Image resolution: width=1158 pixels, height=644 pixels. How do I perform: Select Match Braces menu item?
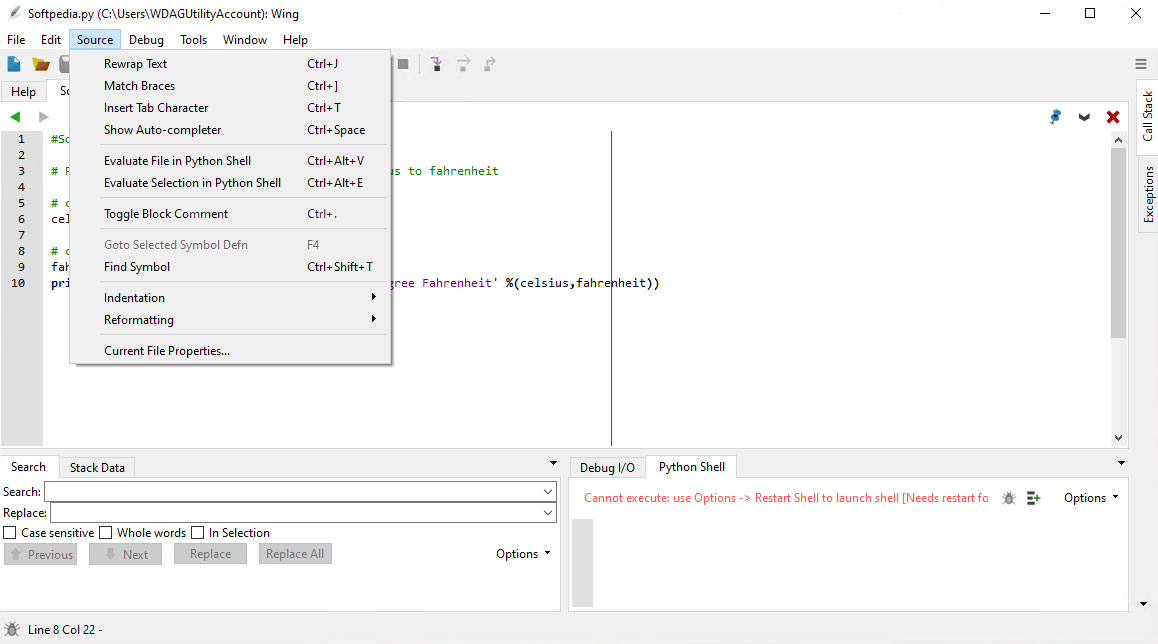click(230, 86)
